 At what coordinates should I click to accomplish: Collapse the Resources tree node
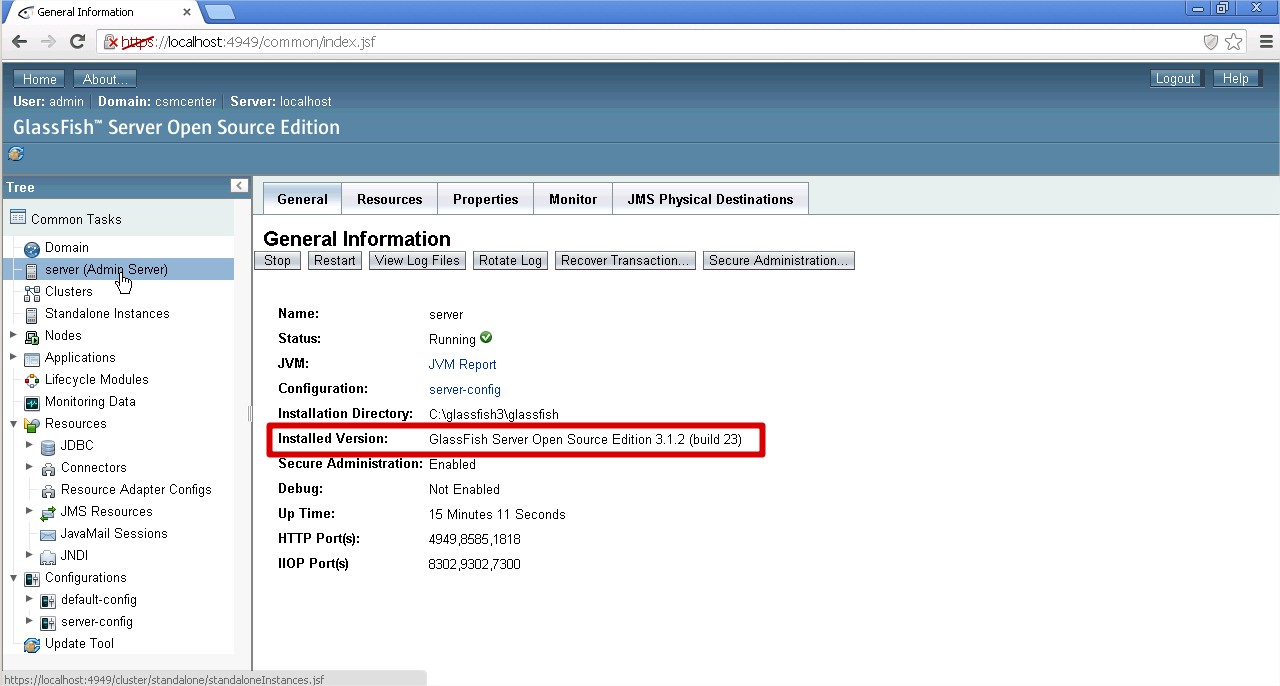13,423
